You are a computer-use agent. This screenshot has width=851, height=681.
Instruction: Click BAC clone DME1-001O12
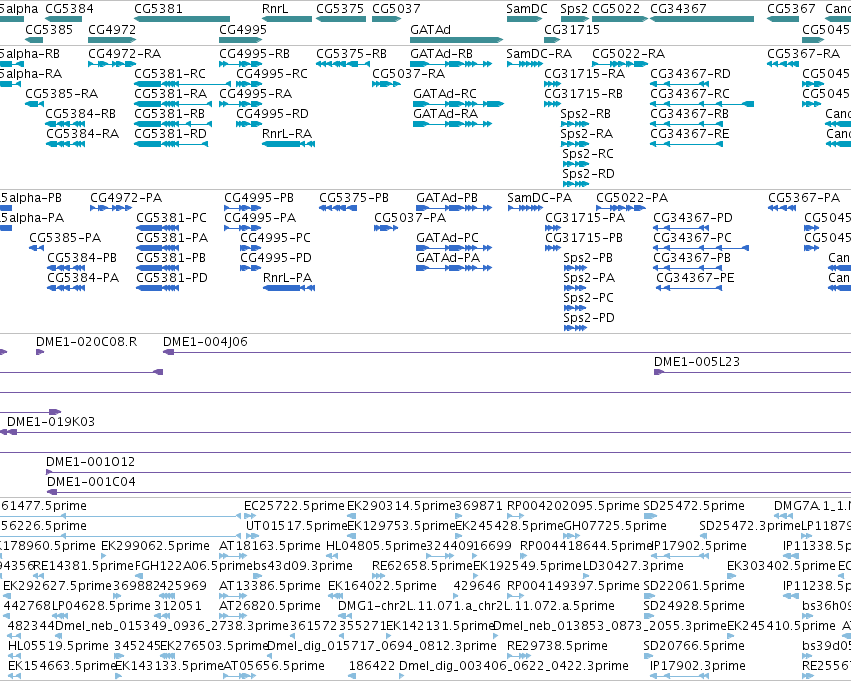[91, 462]
